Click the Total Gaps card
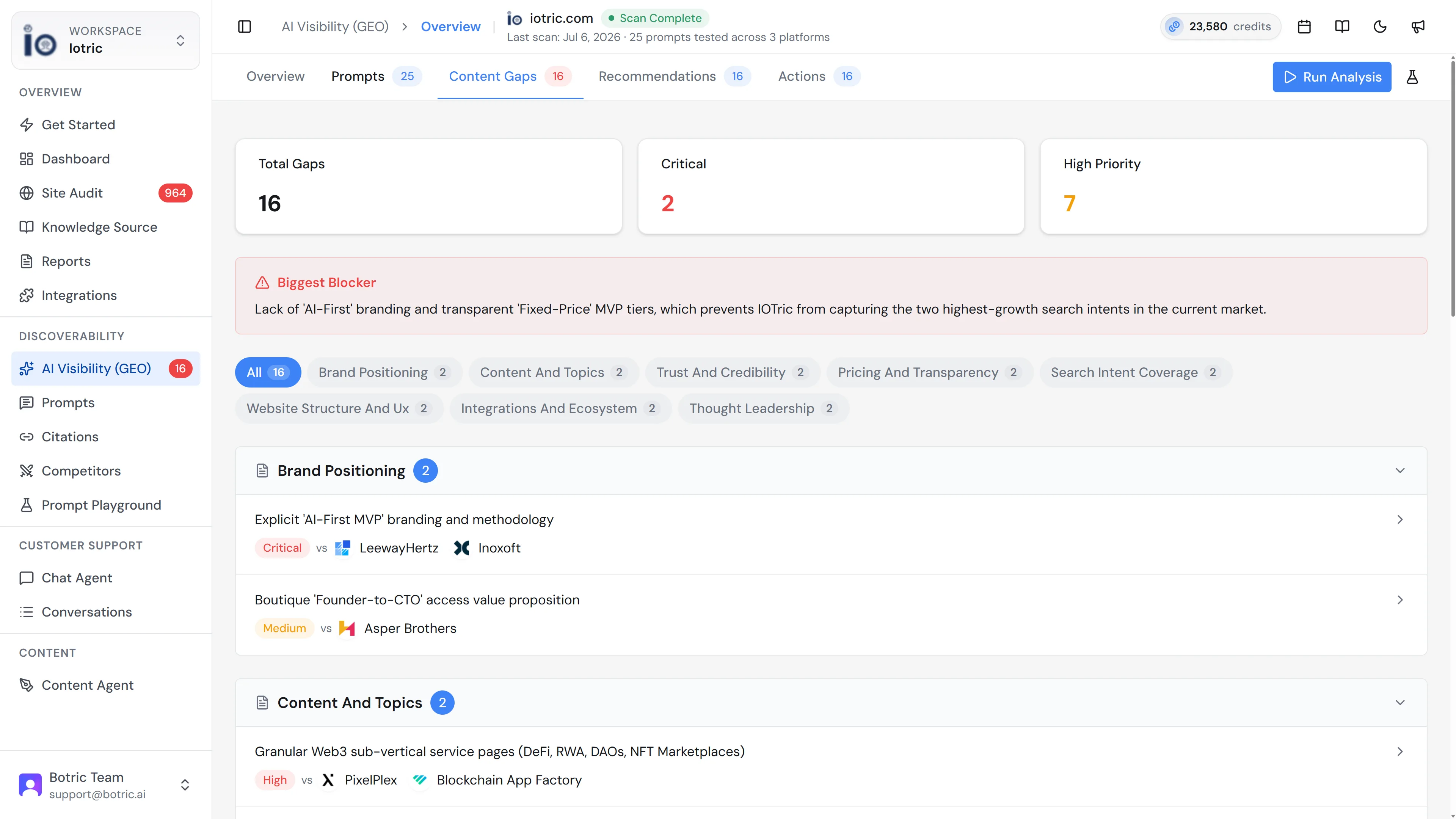1456x819 pixels. tap(428, 187)
